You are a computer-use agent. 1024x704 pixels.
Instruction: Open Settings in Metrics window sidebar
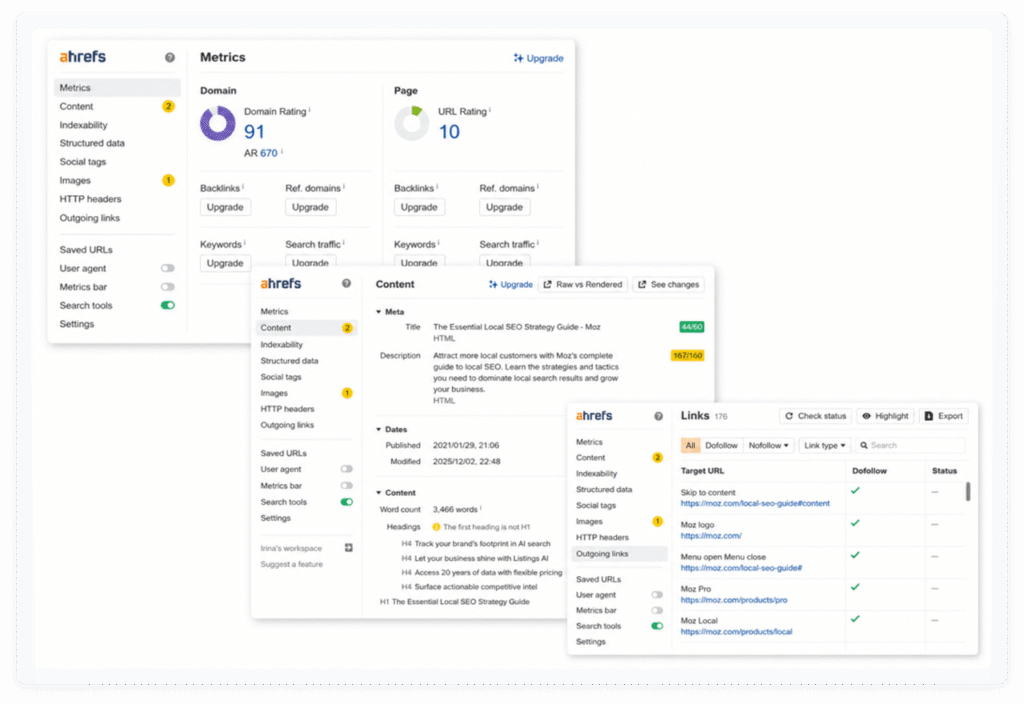tap(77, 324)
